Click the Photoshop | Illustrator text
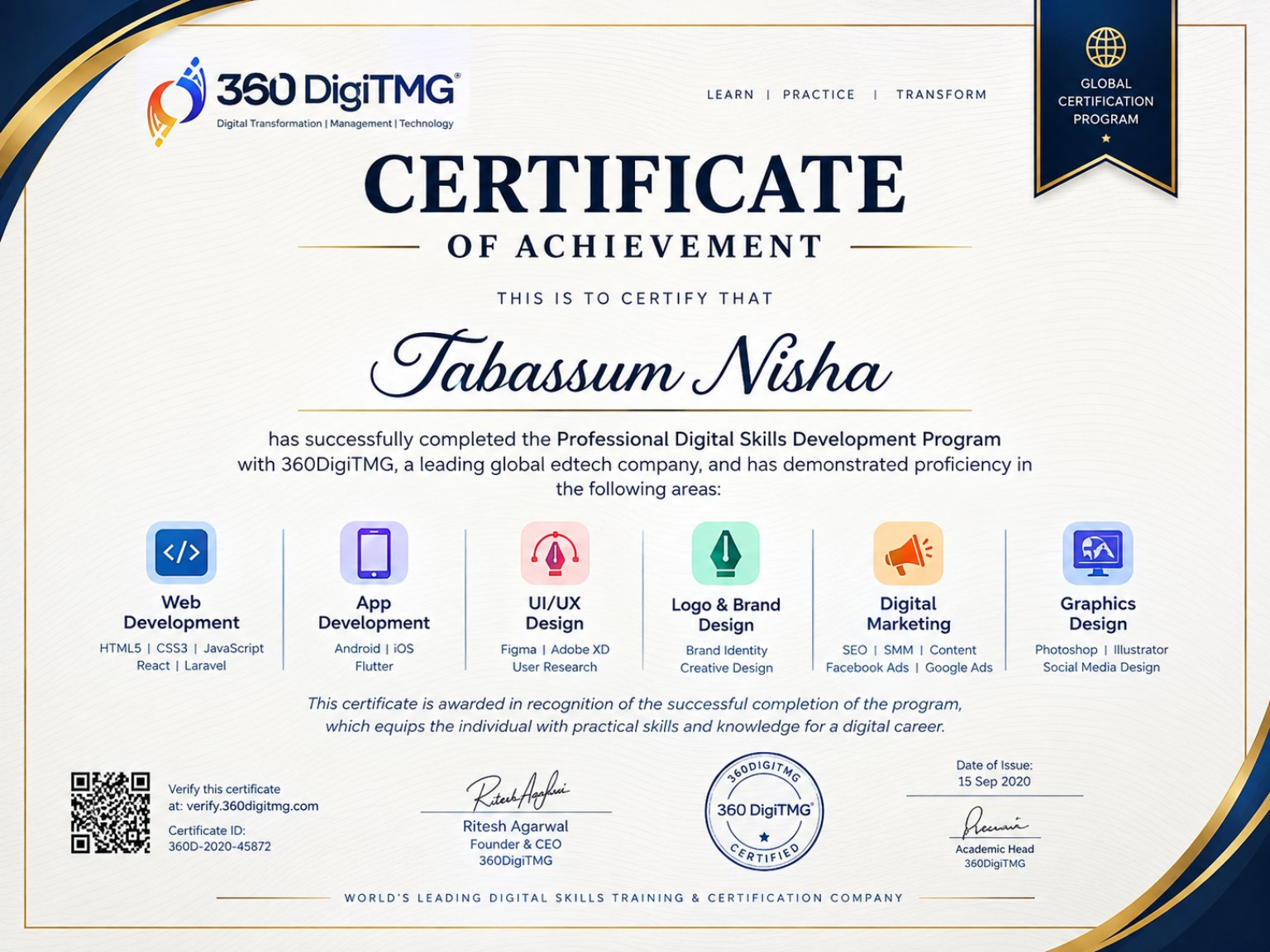This screenshot has width=1270, height=952. coord(1101,650)
